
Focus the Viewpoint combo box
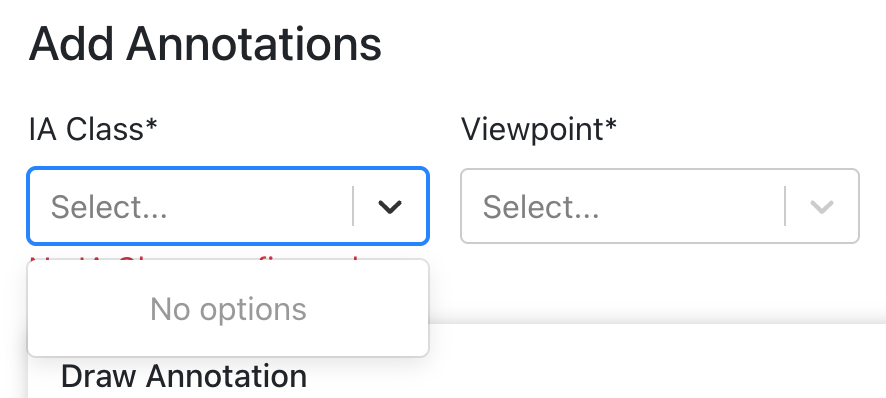click(660, 206)
